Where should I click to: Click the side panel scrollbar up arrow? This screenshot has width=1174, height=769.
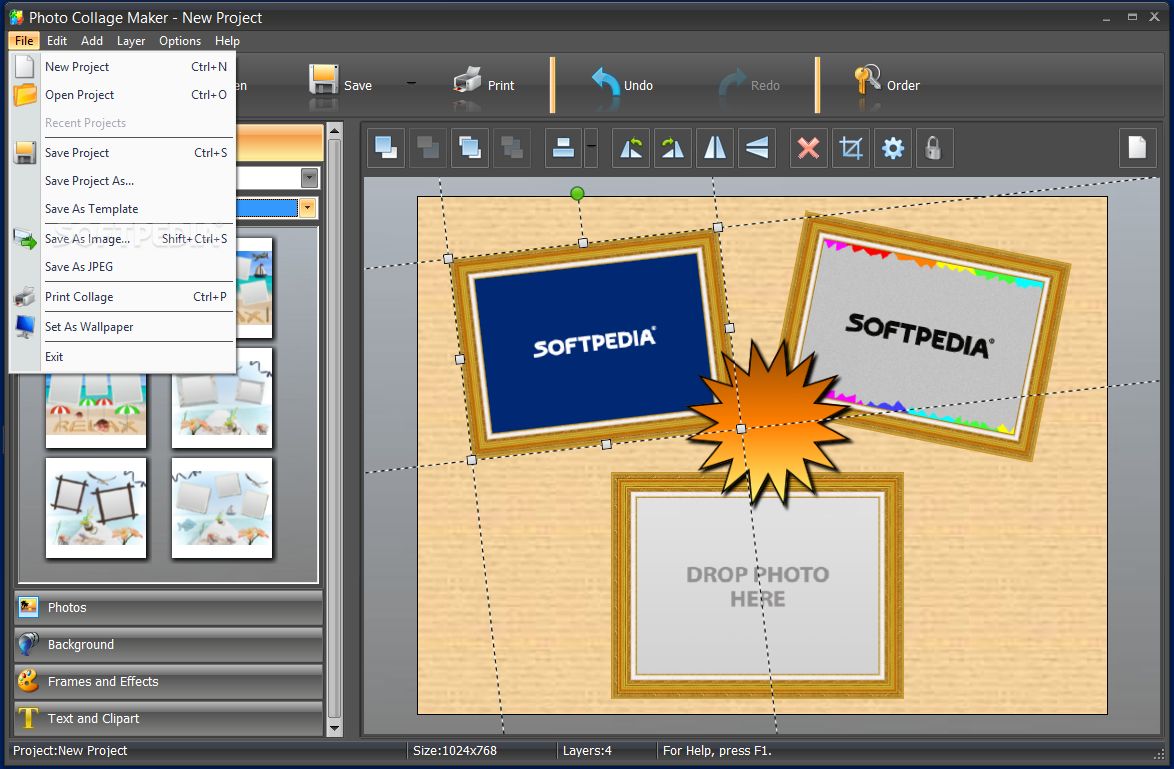335,131
